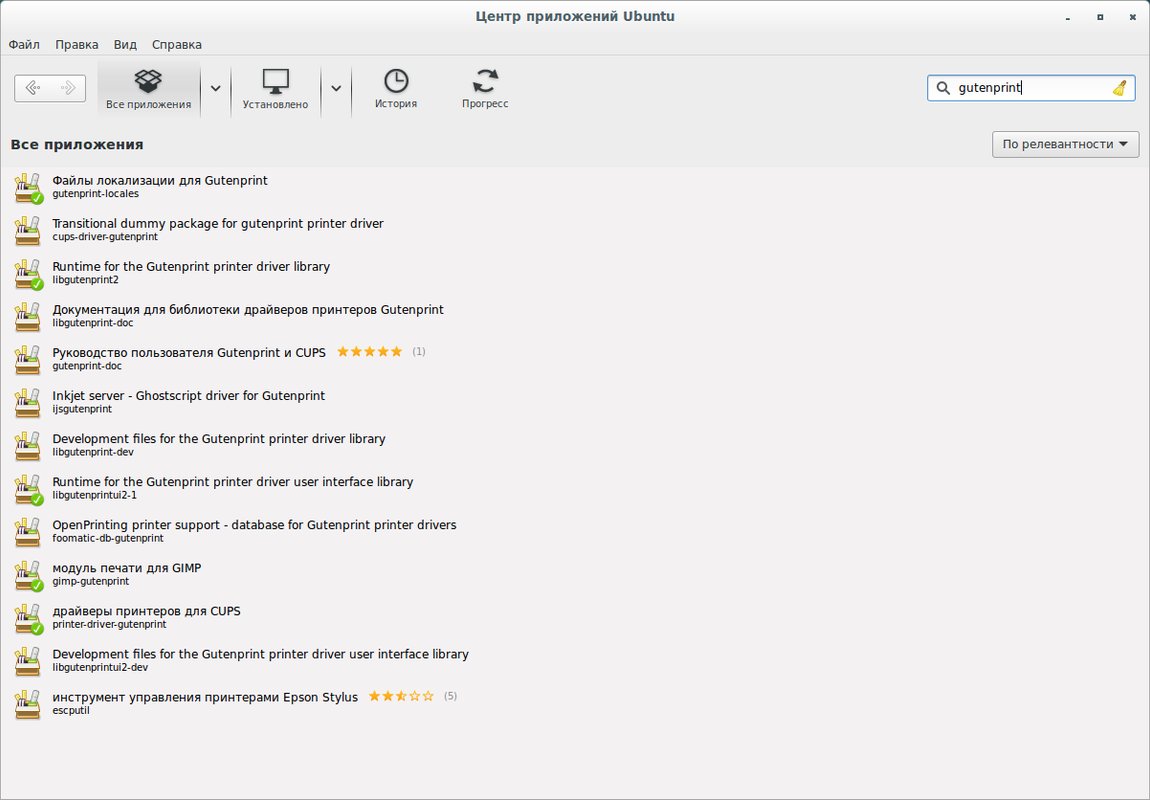1150x800 pixels.
Task: Select модуль печати для GIMP entry
Action: (575, 576)
